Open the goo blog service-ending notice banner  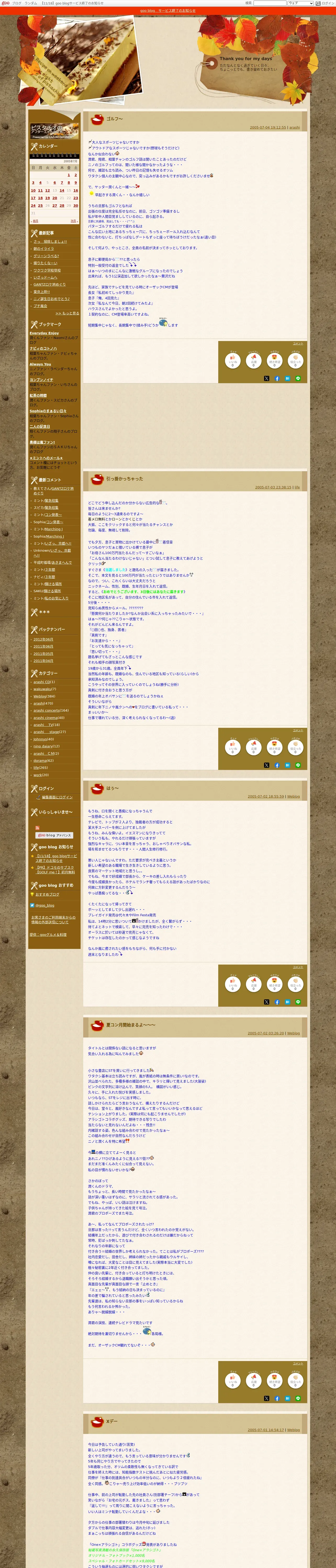point(168,10)
